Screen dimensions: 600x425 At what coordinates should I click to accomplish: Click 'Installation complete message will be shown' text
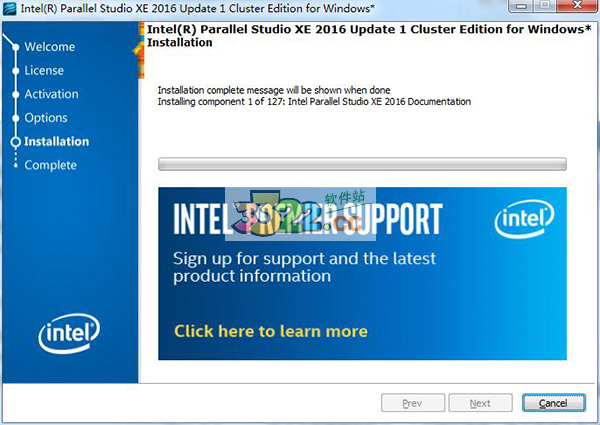[274, 90]
